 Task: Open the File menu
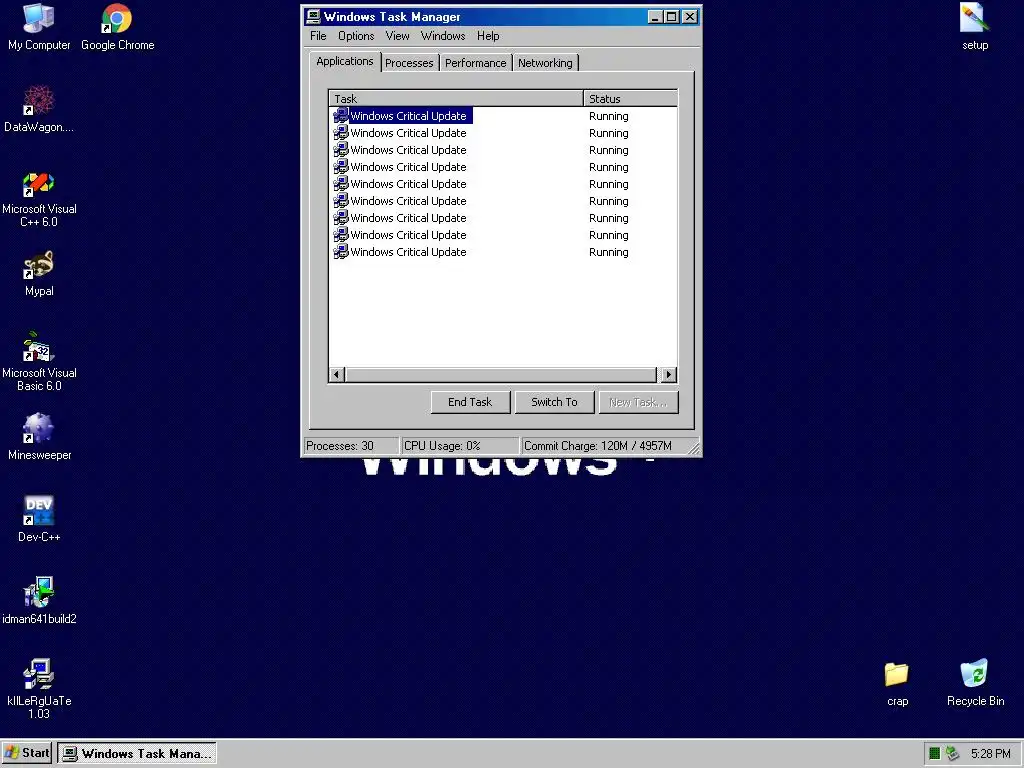(318, 36)
